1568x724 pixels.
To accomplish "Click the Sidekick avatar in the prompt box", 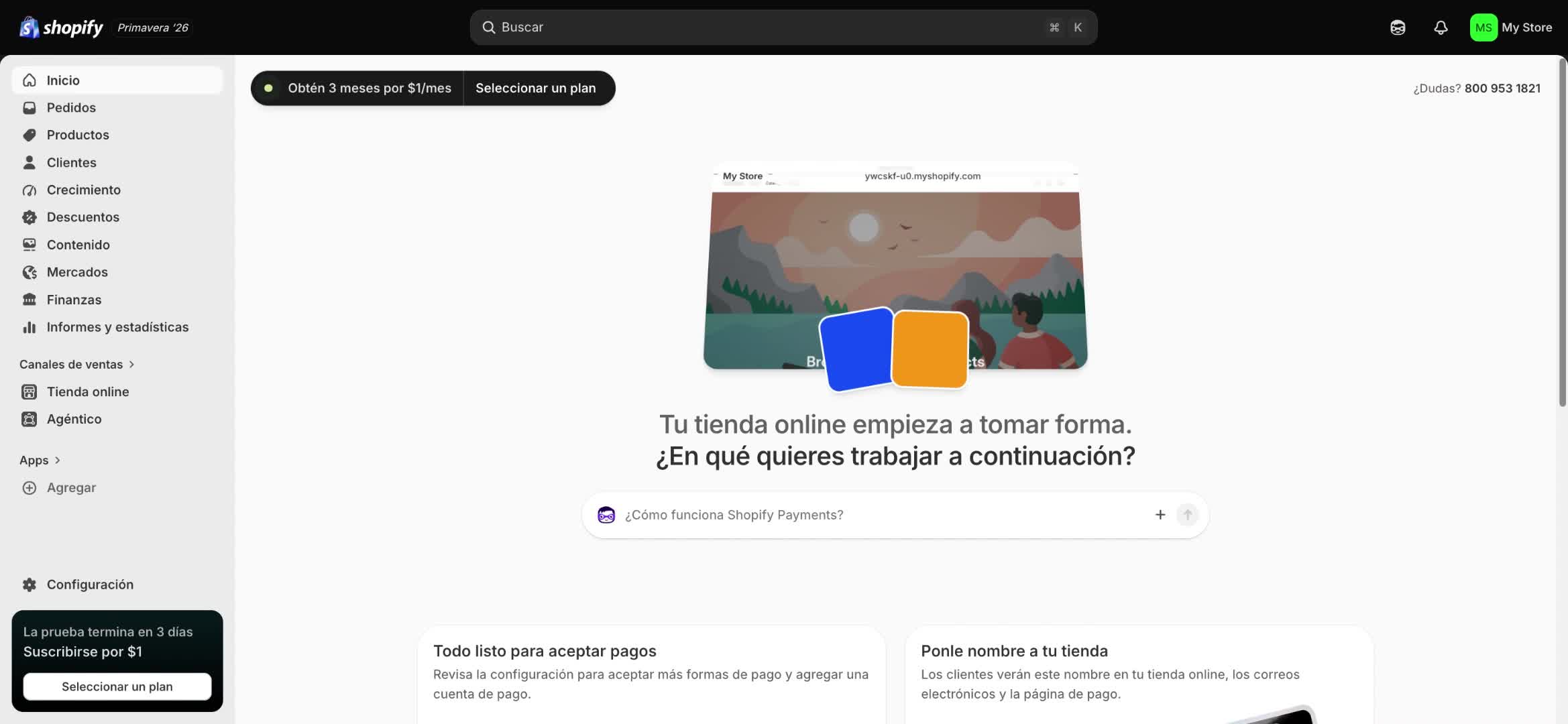I will tap(606, 515).
